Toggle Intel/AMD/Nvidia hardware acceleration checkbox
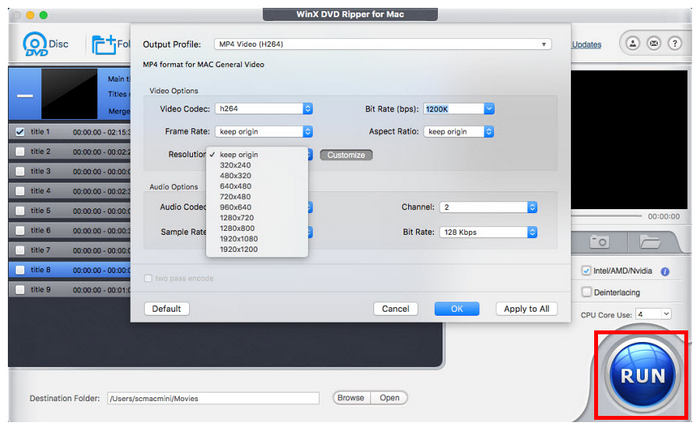The image size is (700, 430). click(x=586, y=271)
